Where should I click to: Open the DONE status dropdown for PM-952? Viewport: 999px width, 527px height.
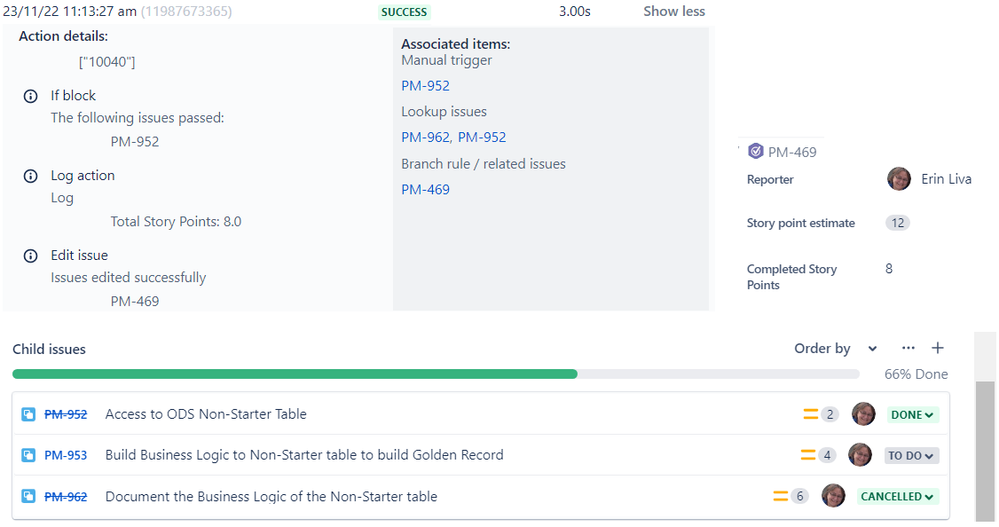tap(912, 415)
